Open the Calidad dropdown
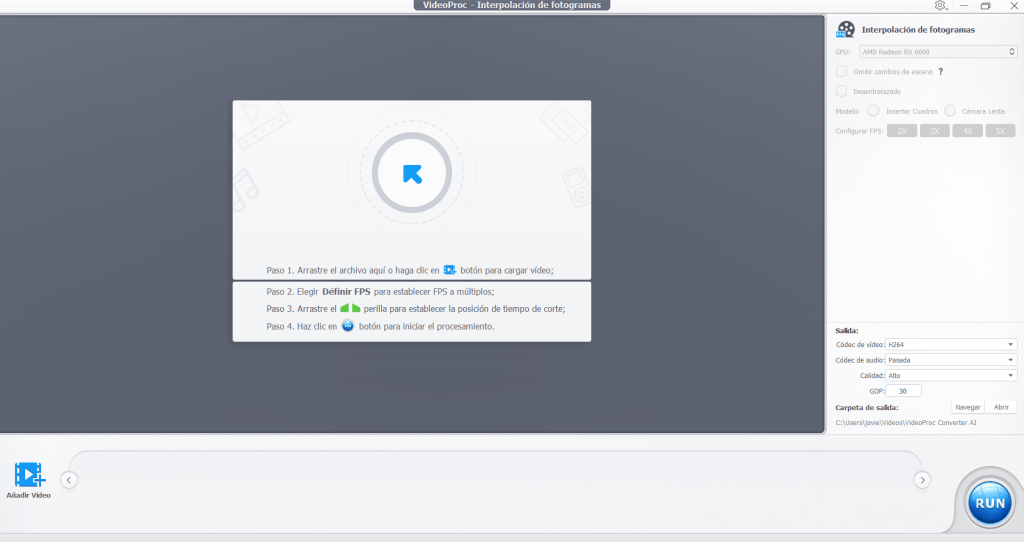 pos(951,375)
